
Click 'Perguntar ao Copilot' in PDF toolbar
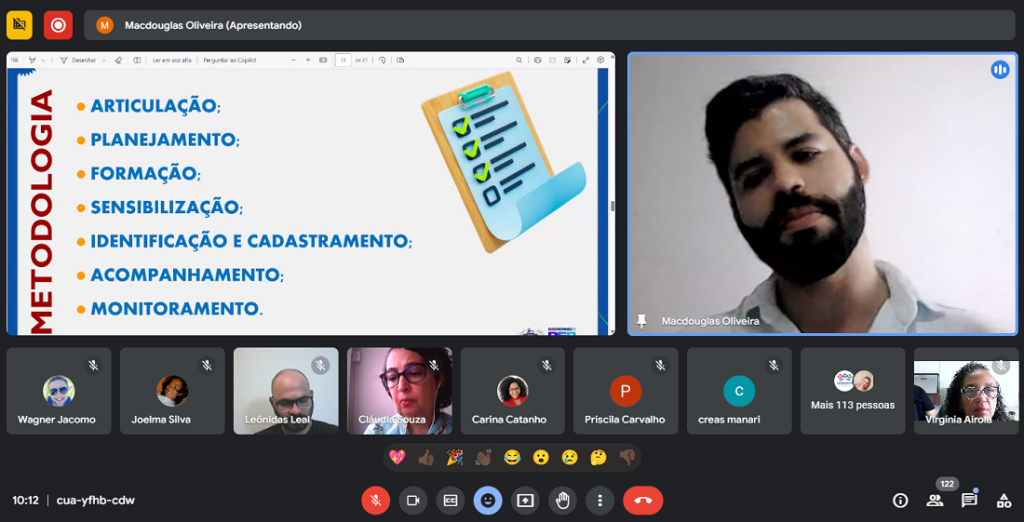click(230, 60)
